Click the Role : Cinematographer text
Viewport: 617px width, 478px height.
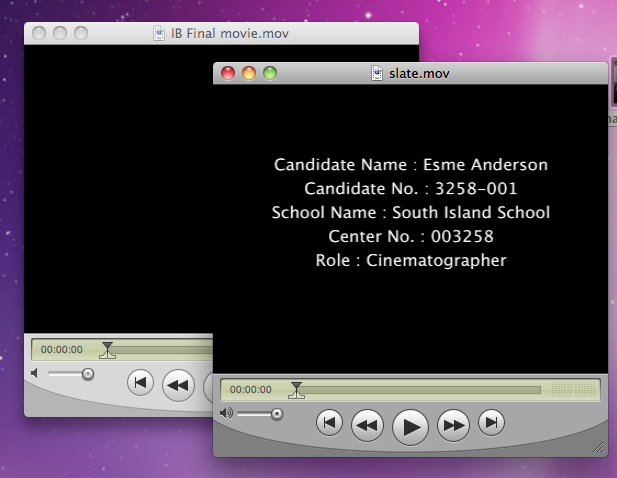tap(411, 260)
